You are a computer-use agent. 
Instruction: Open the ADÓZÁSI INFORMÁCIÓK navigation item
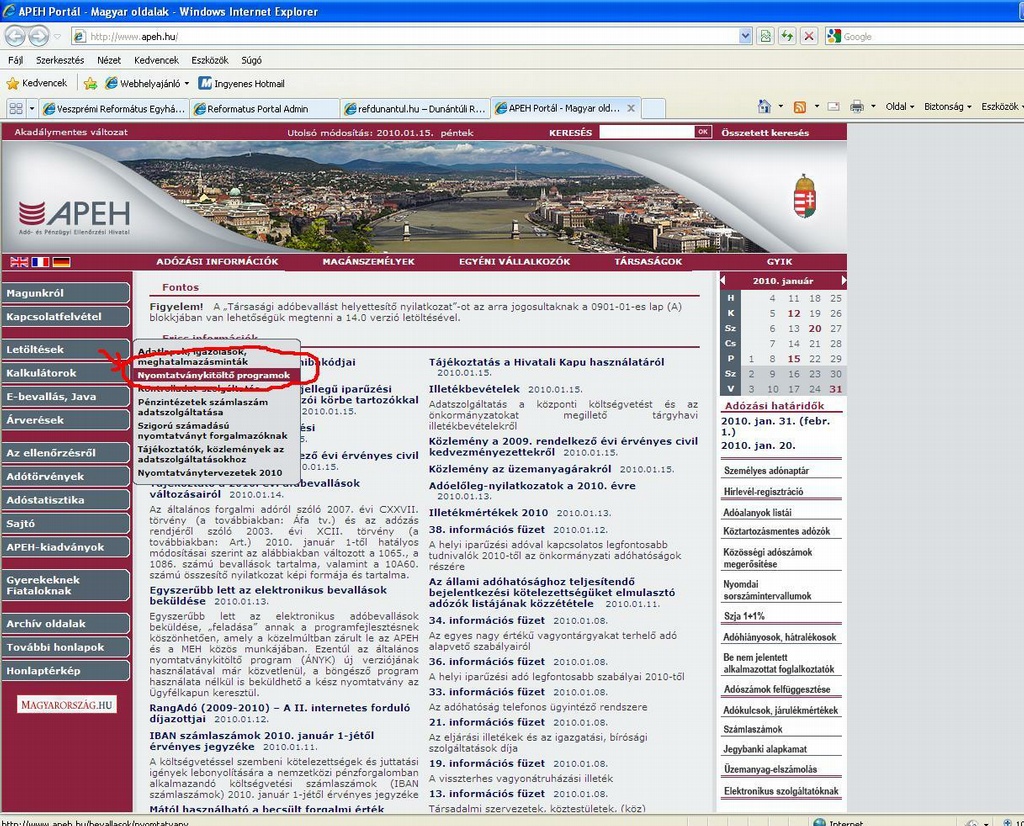[217, 262]
